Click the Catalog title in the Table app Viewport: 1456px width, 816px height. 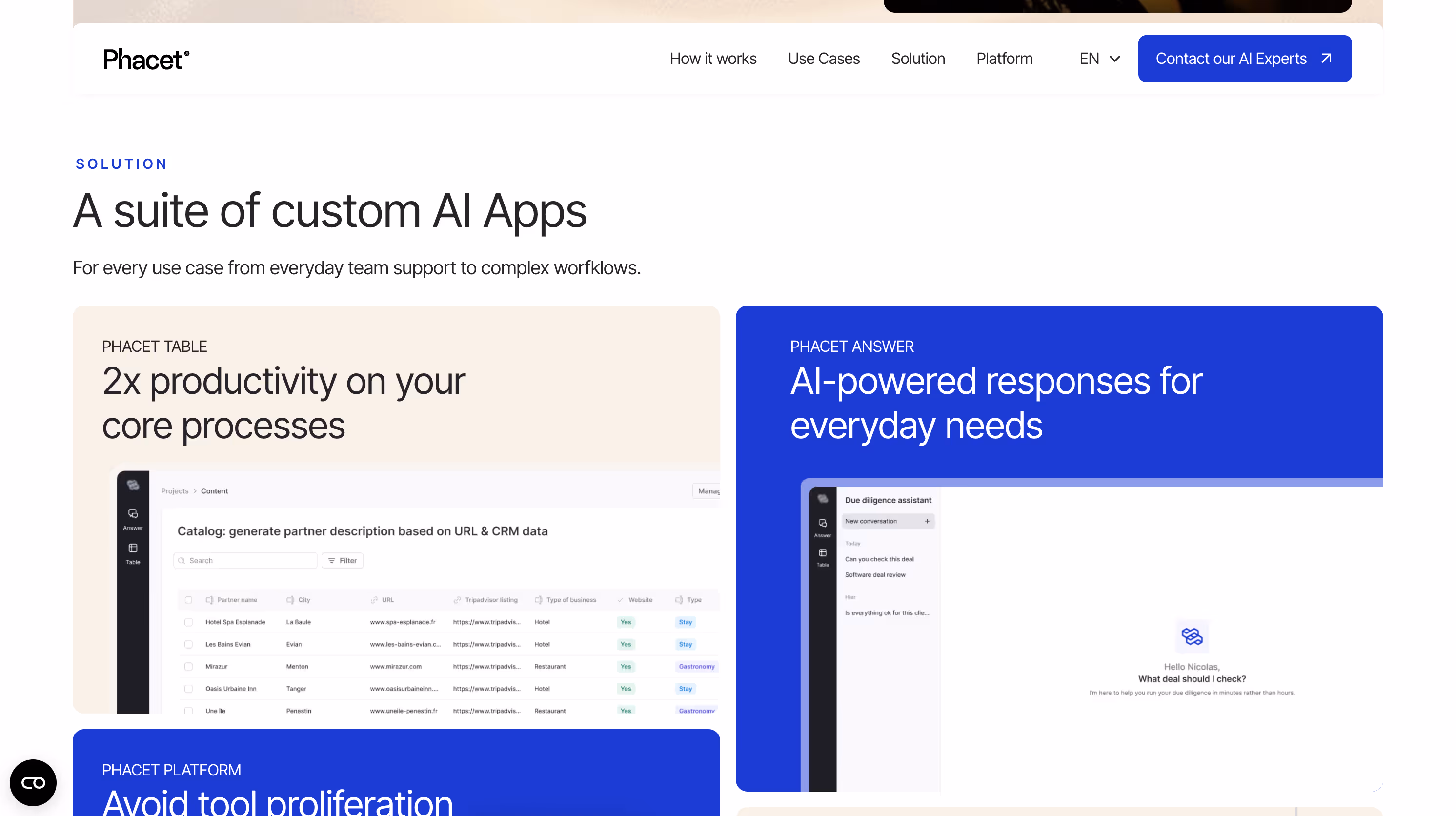pos(363,531)
